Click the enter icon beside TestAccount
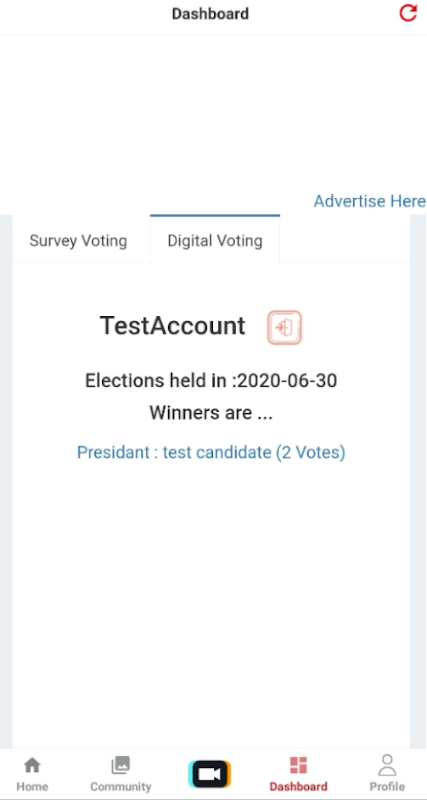 click(285, 328)
